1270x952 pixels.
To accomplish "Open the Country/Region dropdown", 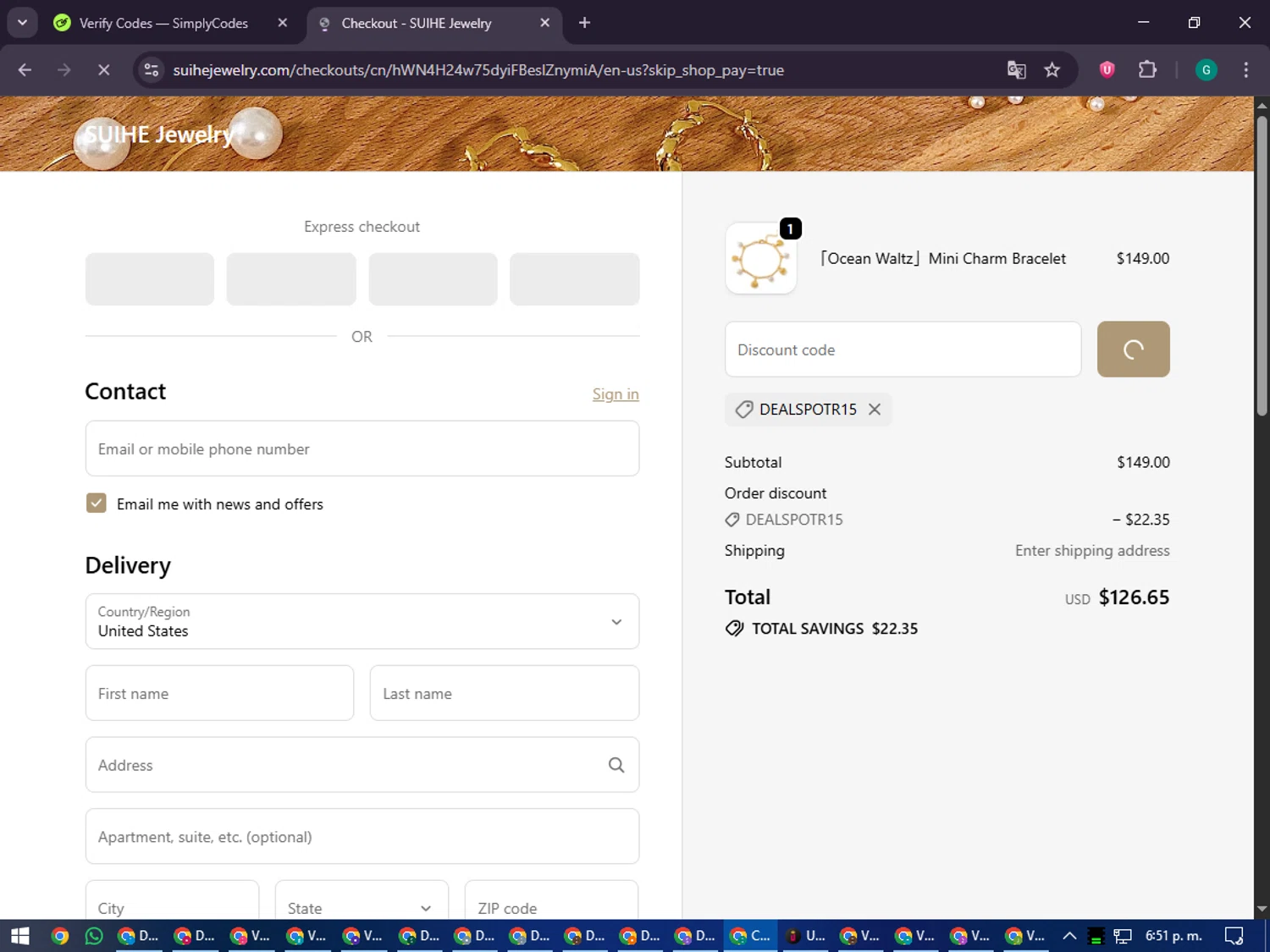I will pos(362,621).
